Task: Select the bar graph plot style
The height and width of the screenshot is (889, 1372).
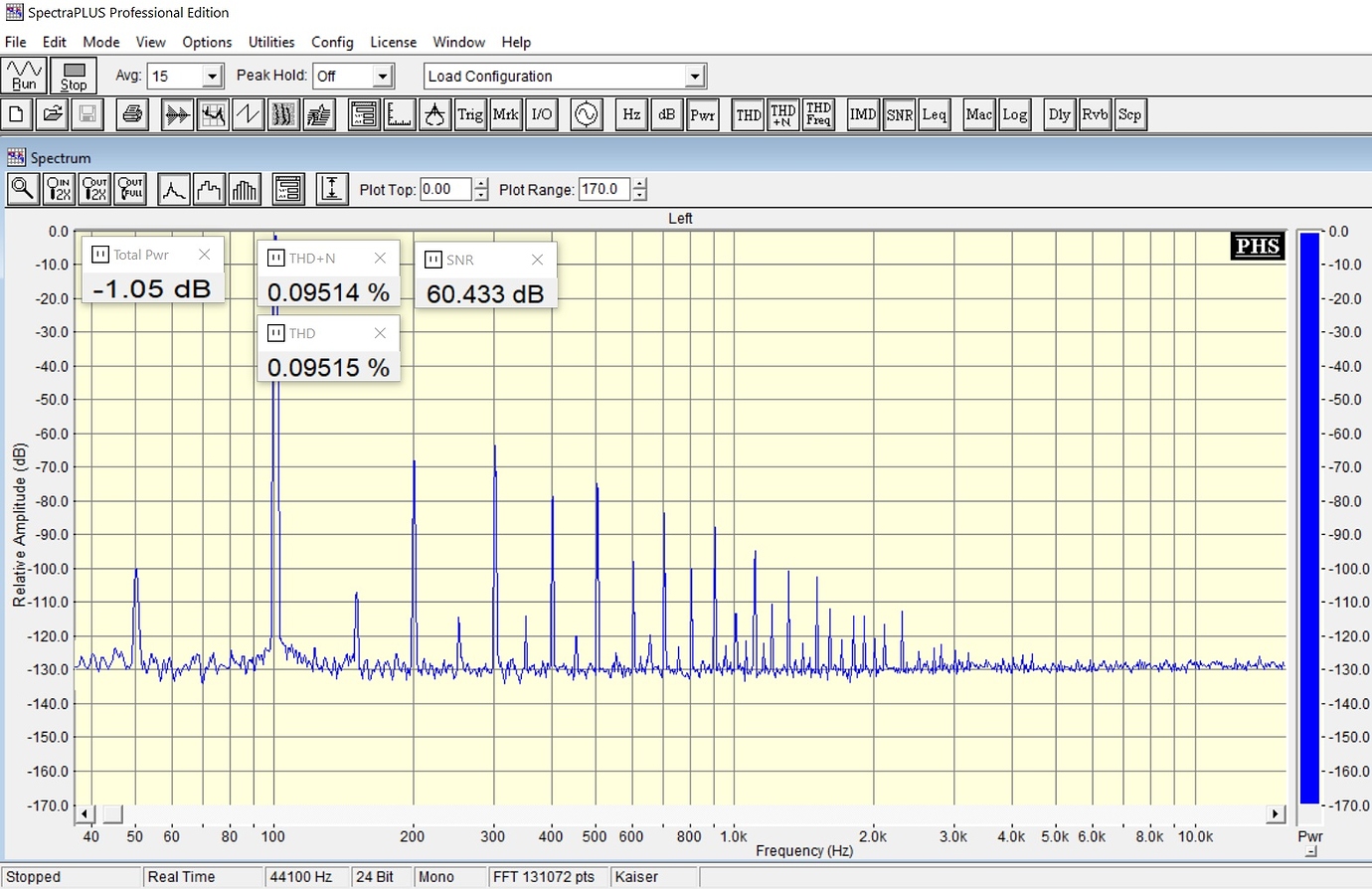Action: pos(245,189)
